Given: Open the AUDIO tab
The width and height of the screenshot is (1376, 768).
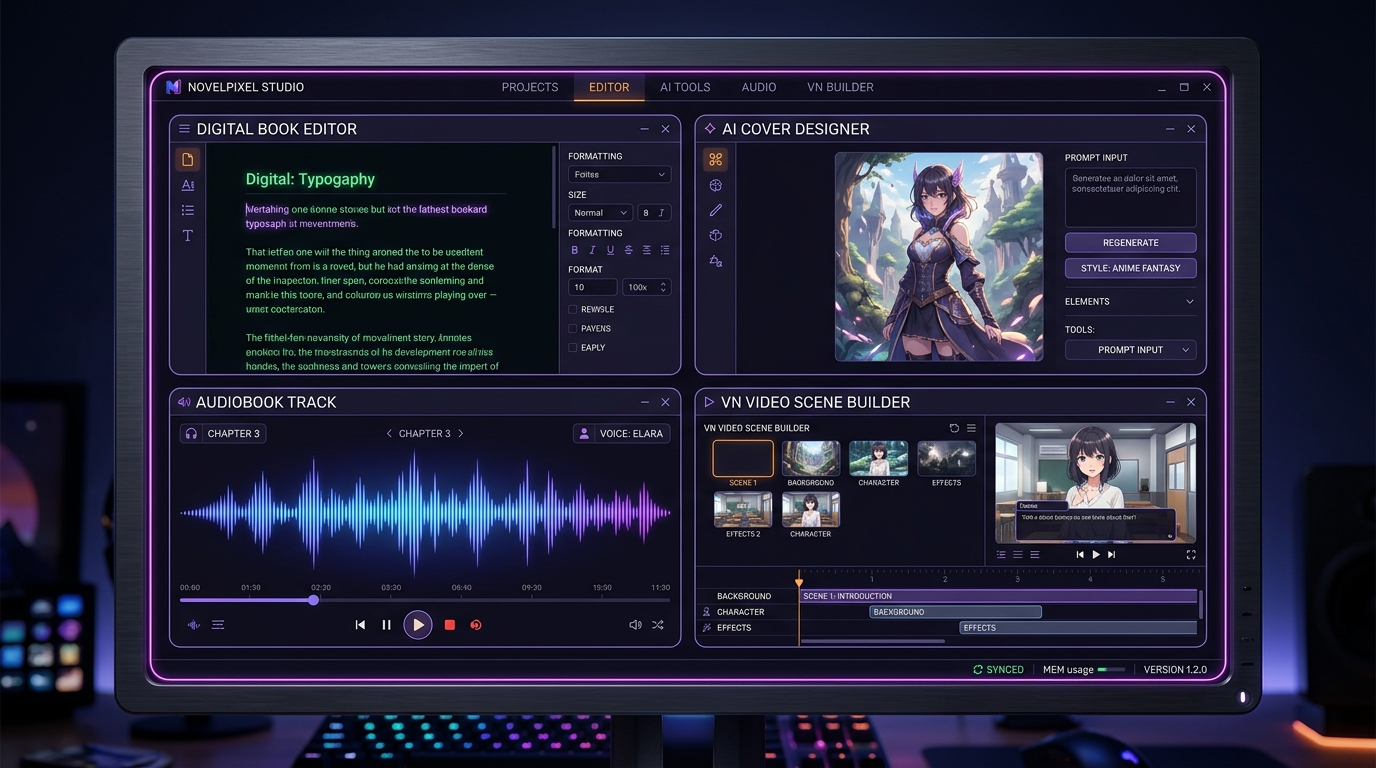Looking at the screenshot, I should pyautogui.click(x=759, y=87).
